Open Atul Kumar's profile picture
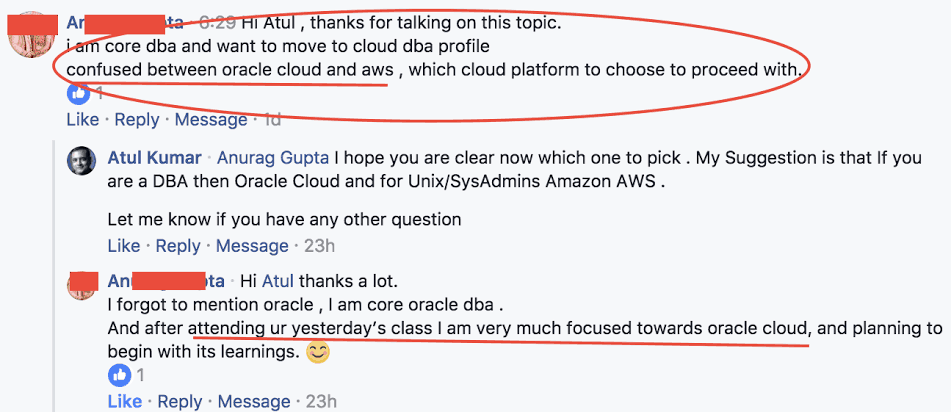 (82, 162)
